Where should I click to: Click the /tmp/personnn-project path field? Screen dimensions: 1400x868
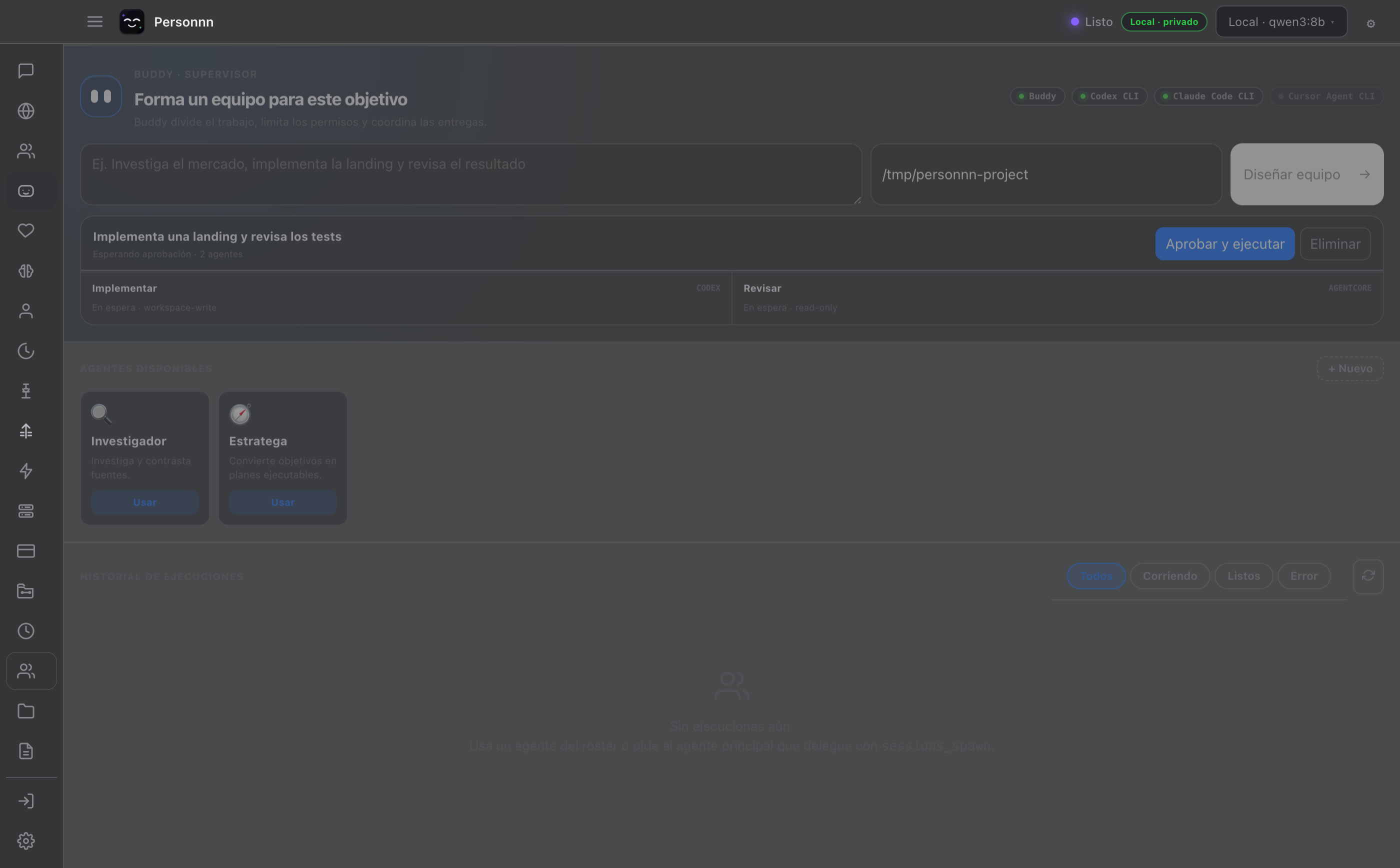(x=1046, y=174)
